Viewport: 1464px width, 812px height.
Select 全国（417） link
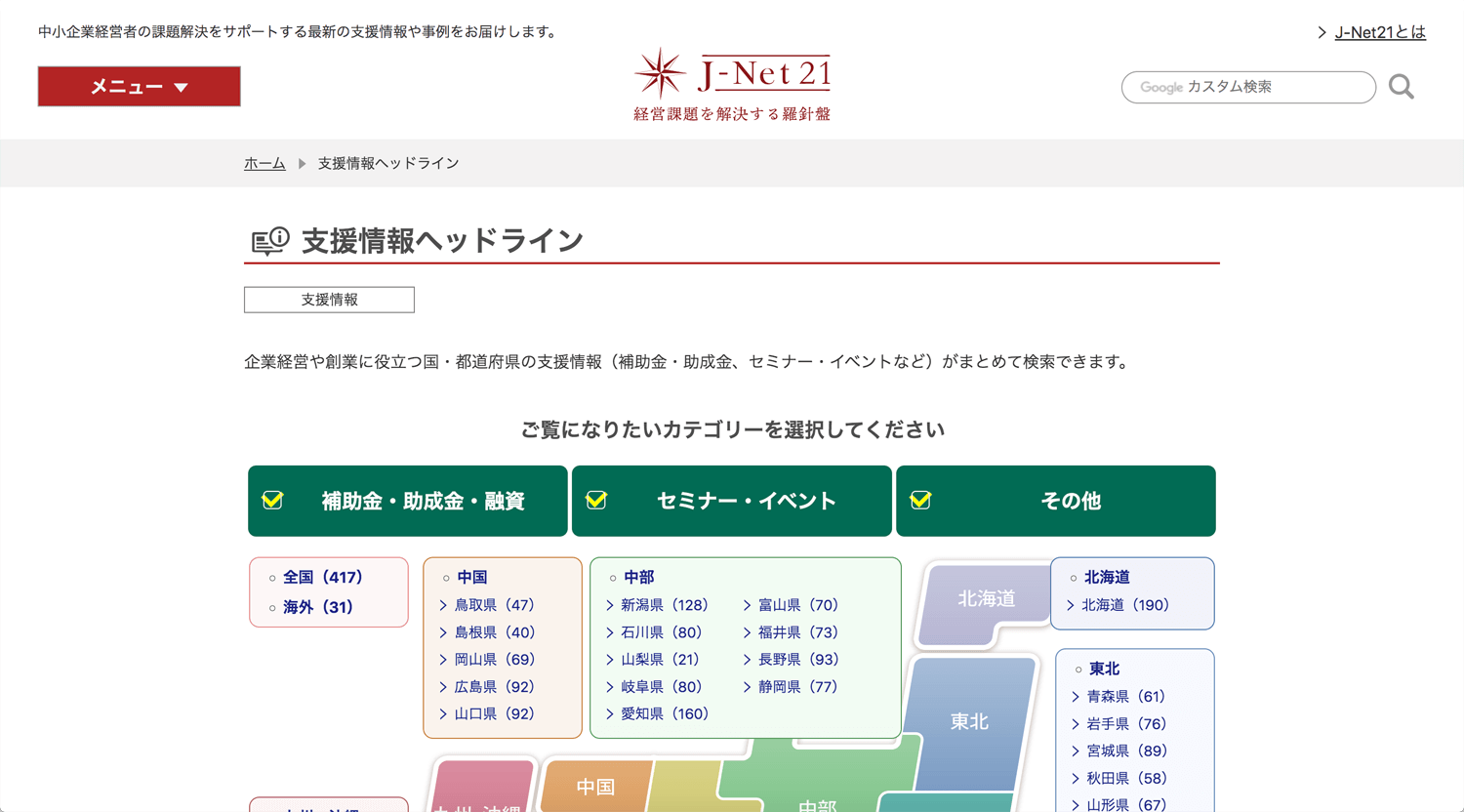pos(323,577)
